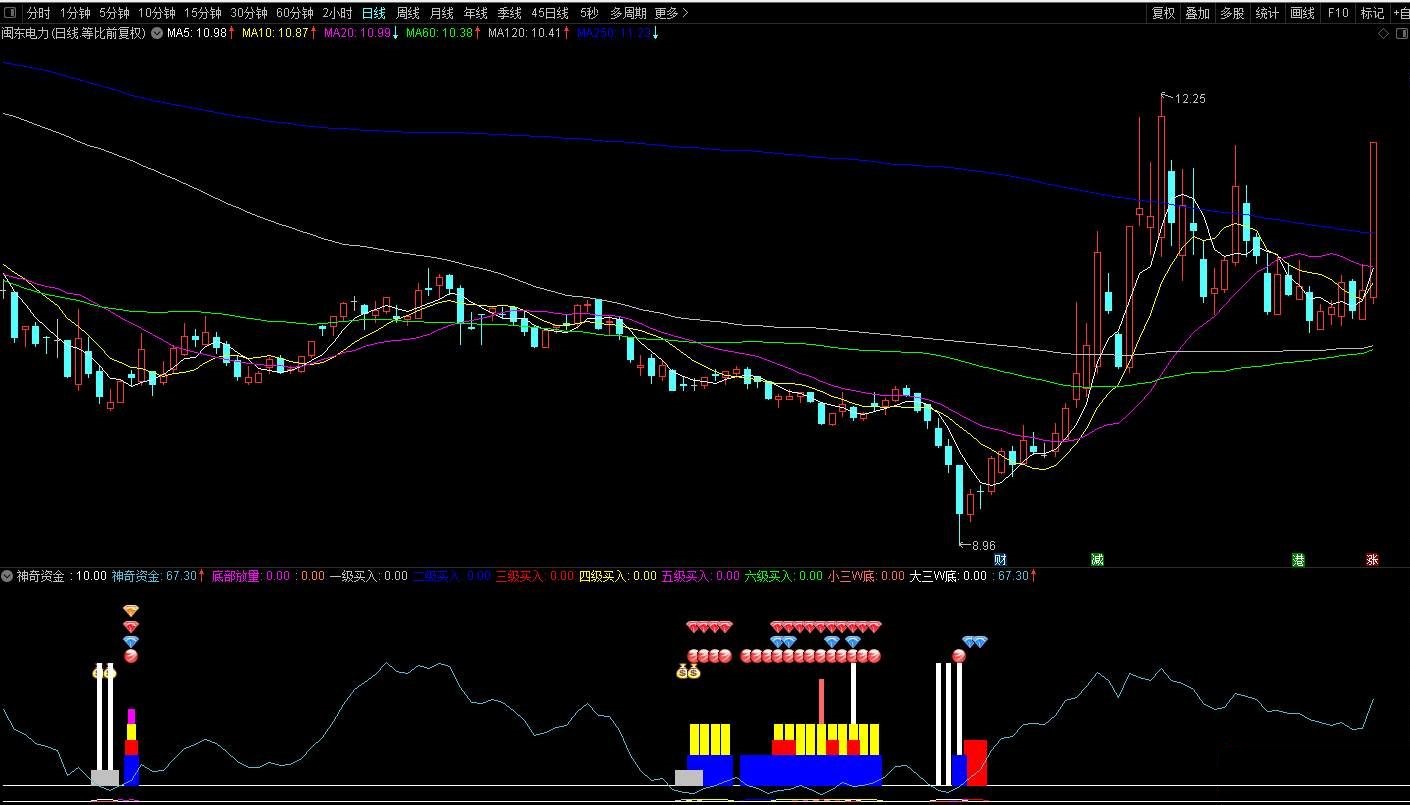
Task: Expand main chart indicator dropdown arrow
Action: [x=157, y=33]
